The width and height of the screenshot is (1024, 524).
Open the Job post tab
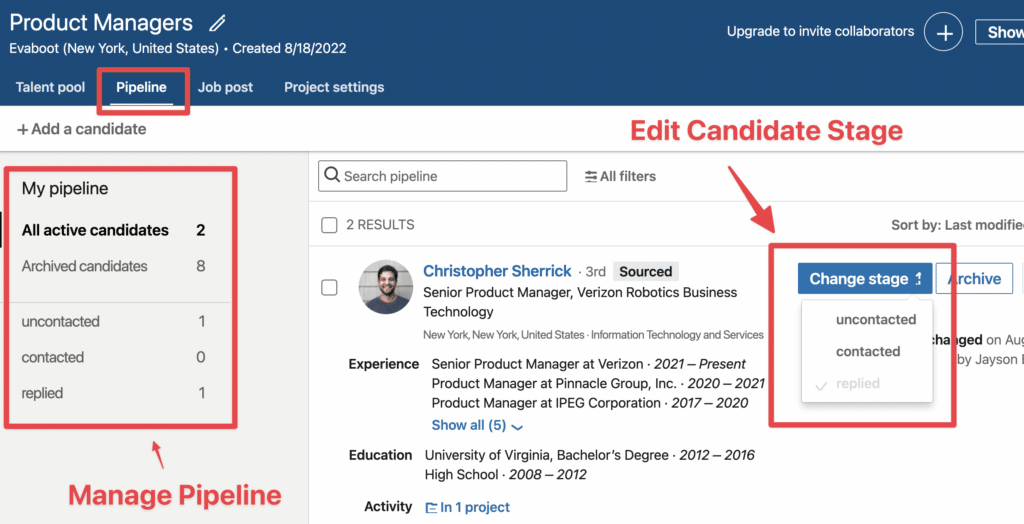pyautogui.click(x=225, y=88)
